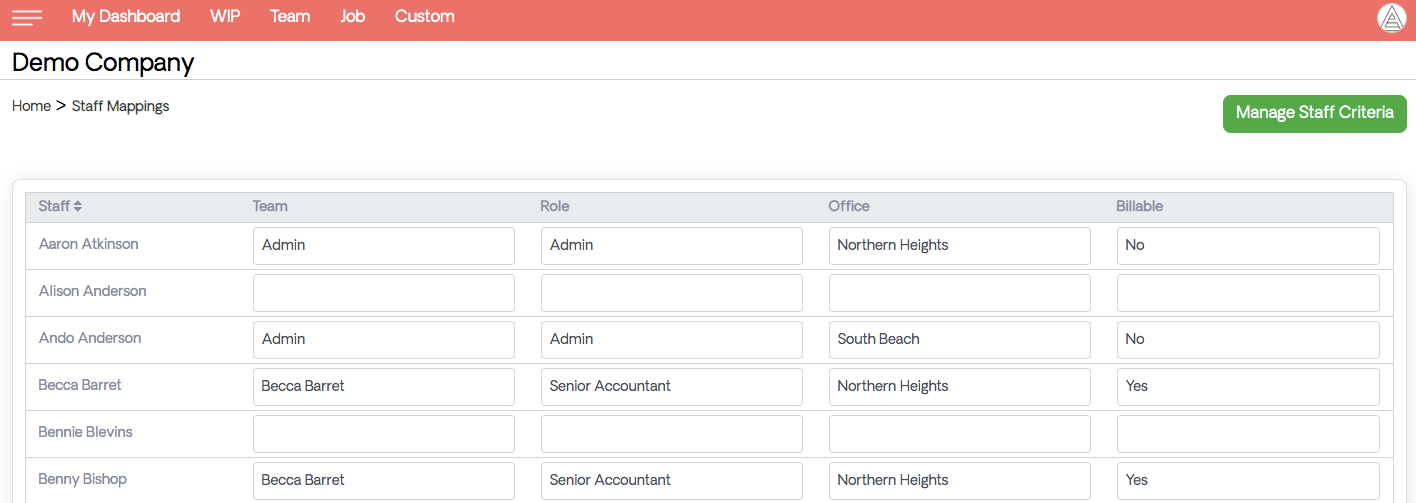This screenshot has height=503, width=1416.
Task: Edit South Beach office field
Action: click(960, 340)
